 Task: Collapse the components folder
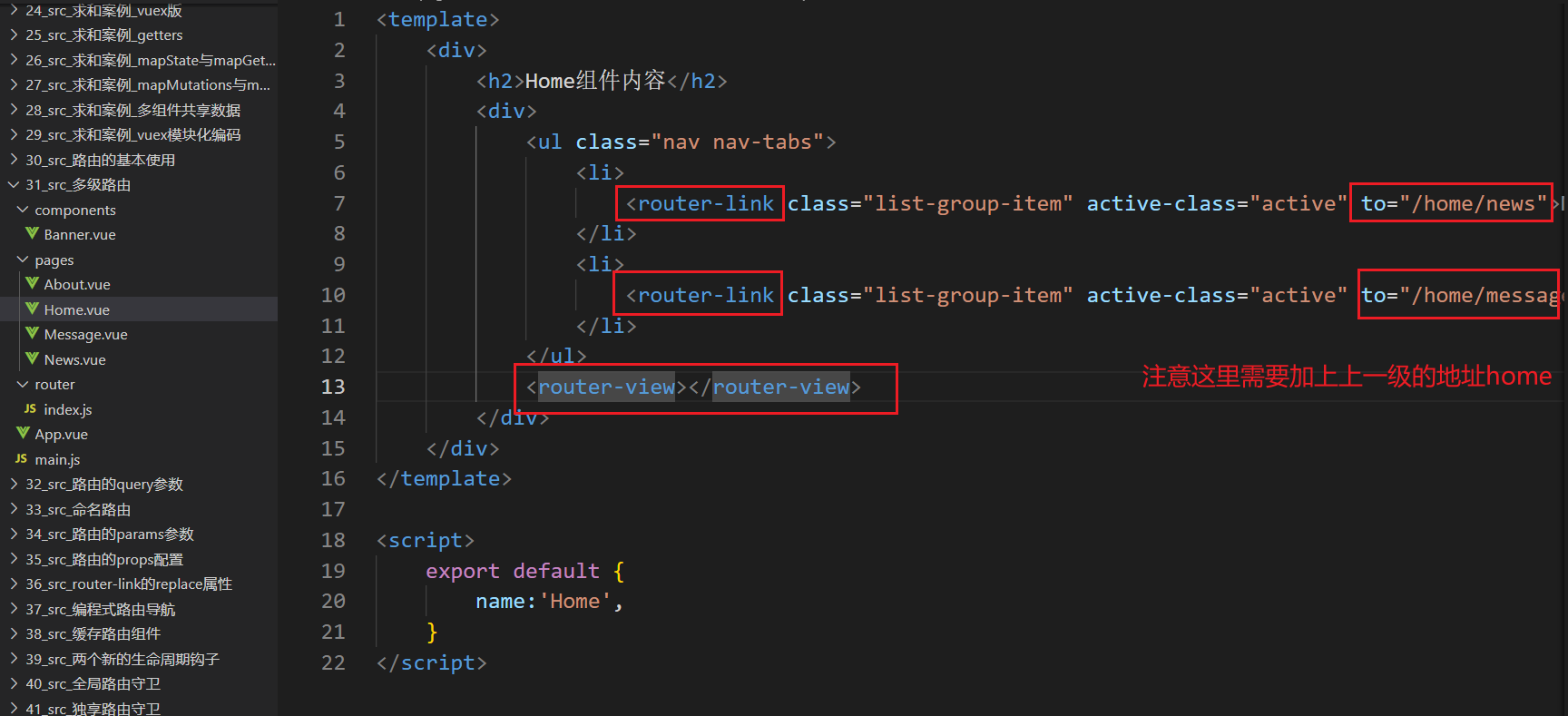point(23,210)
